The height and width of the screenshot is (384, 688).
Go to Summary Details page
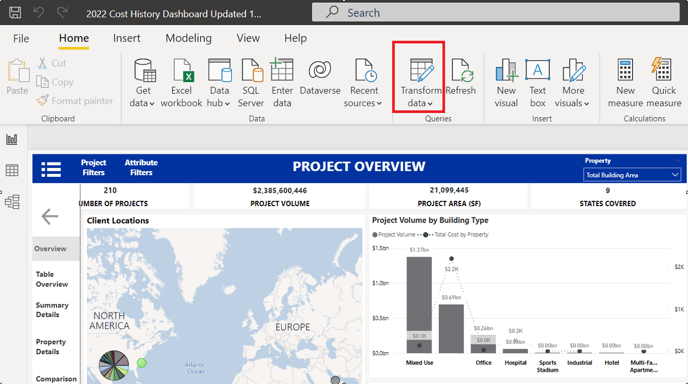[x=52, y=310]
